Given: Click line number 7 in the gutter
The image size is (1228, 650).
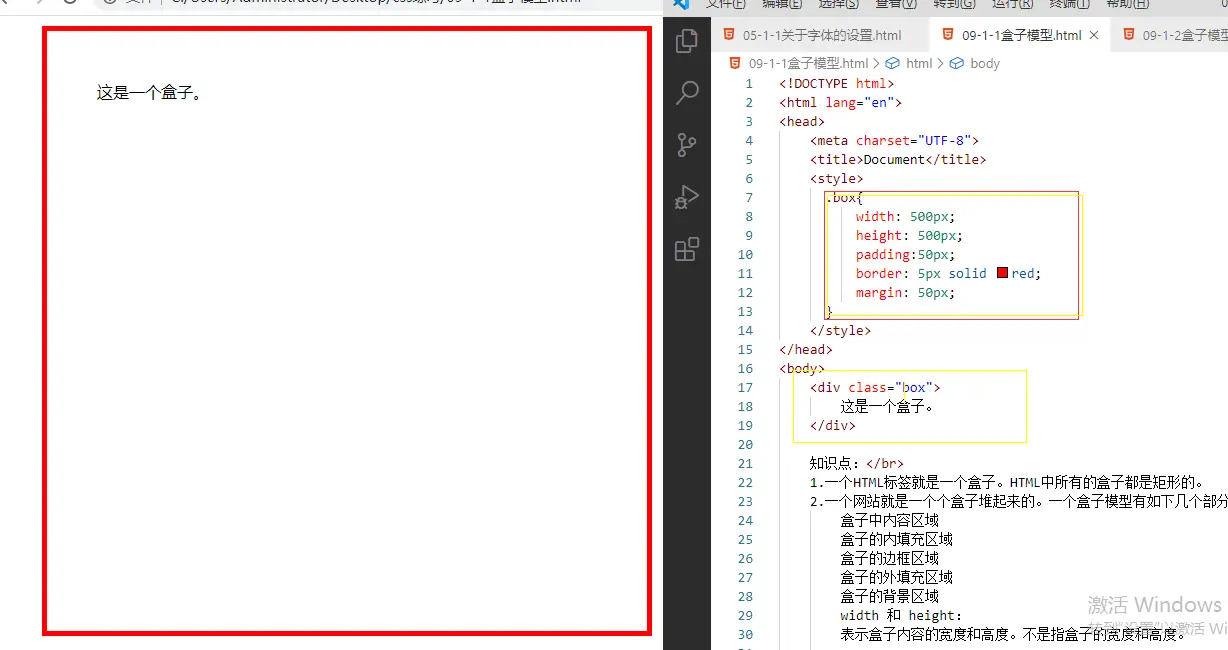Looking at the screenshot, I should point(749,198).
